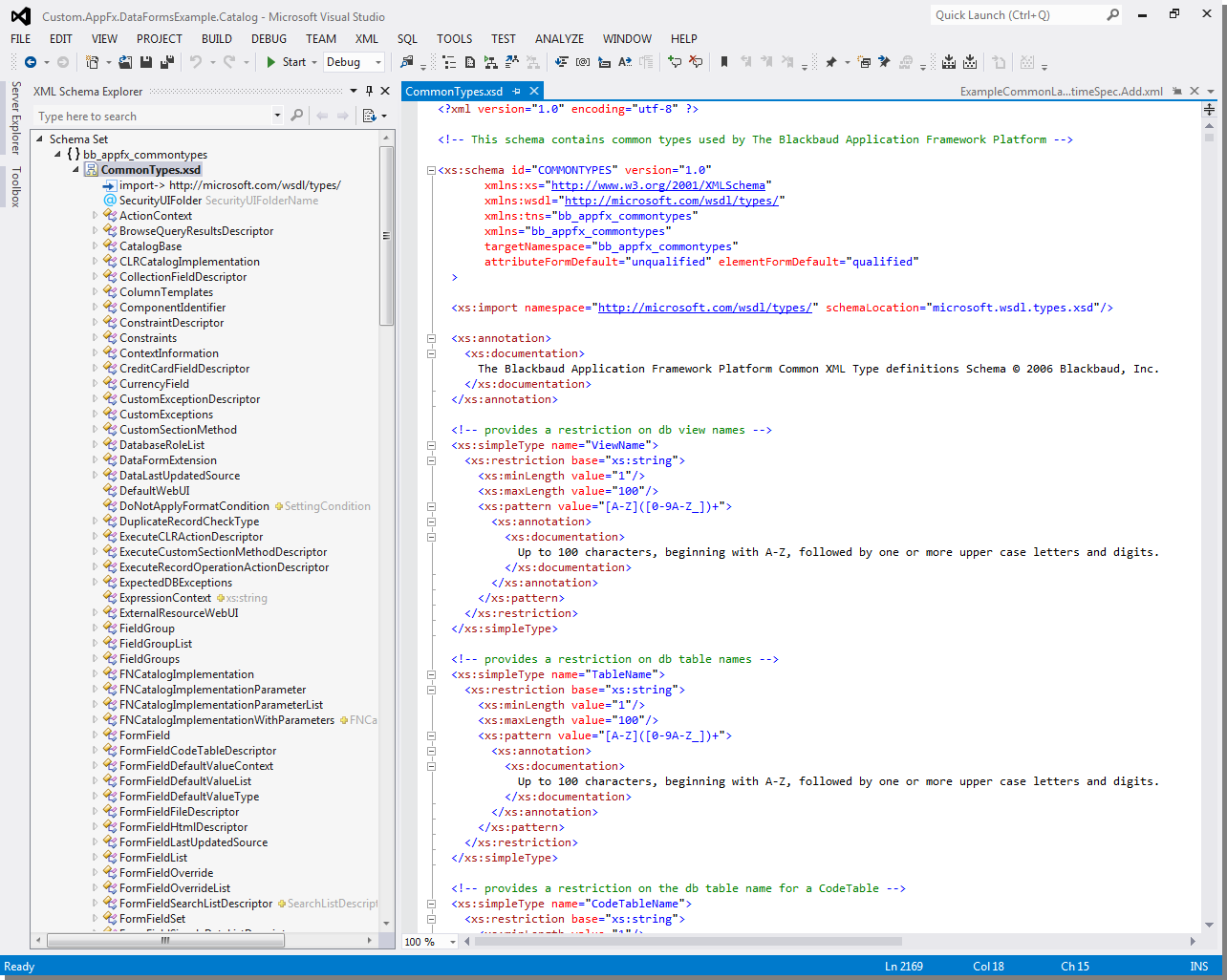Expand the ActionContext tree node

pos(95,216)
